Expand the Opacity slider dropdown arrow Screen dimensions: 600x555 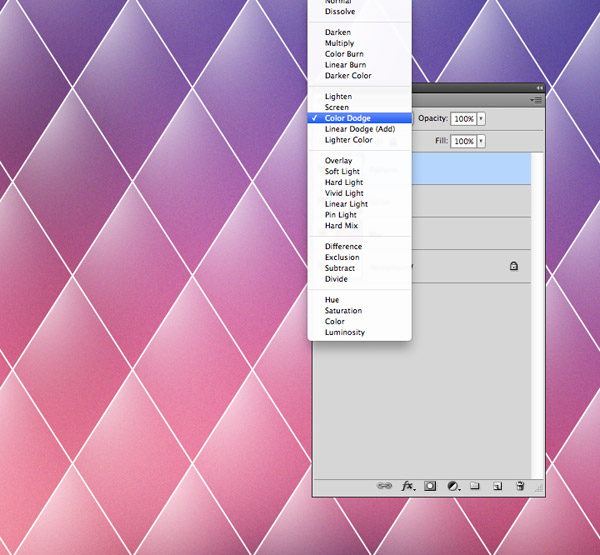[x=481, y=118]
